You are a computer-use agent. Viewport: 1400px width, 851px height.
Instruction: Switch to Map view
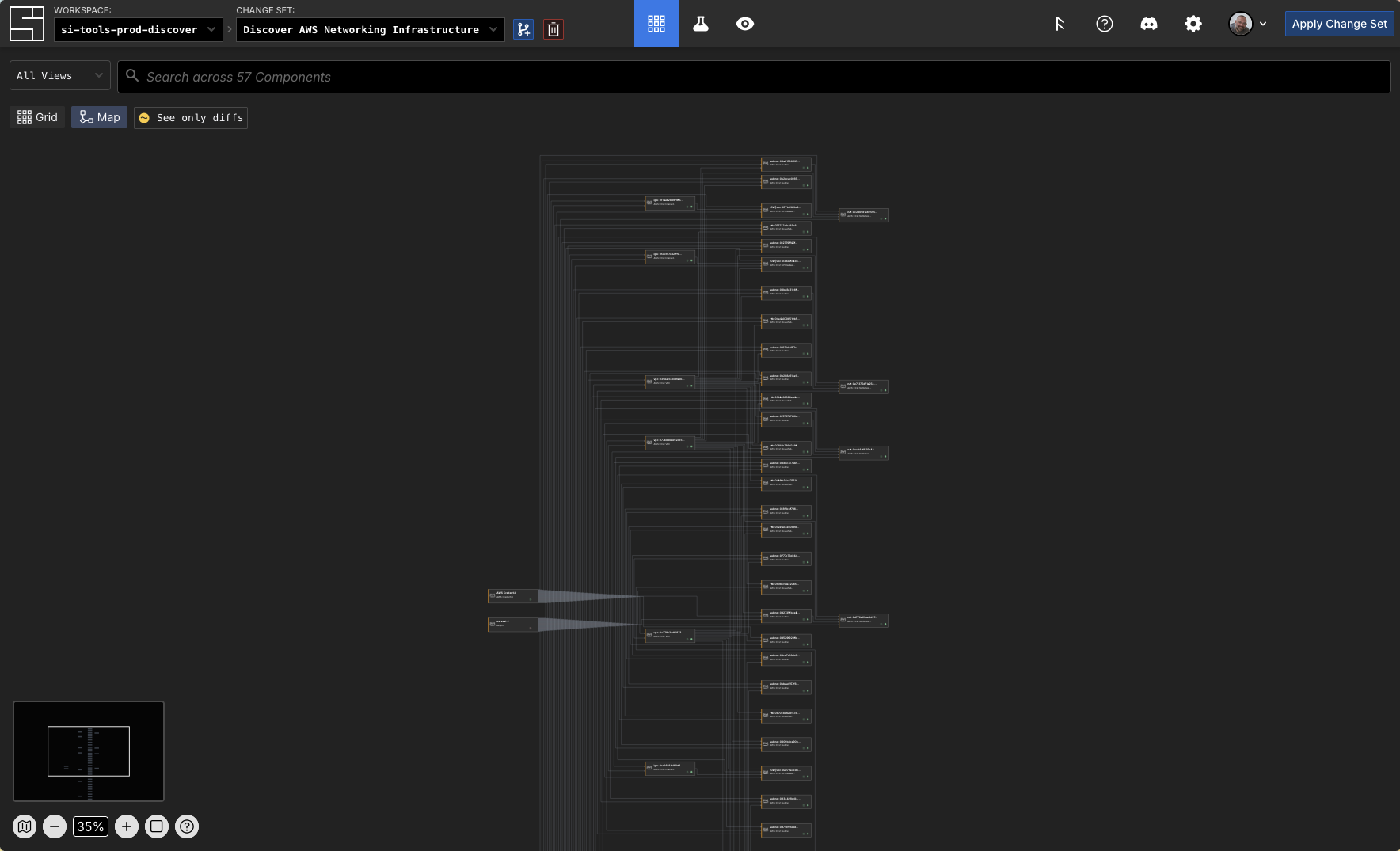pos(100,117)
